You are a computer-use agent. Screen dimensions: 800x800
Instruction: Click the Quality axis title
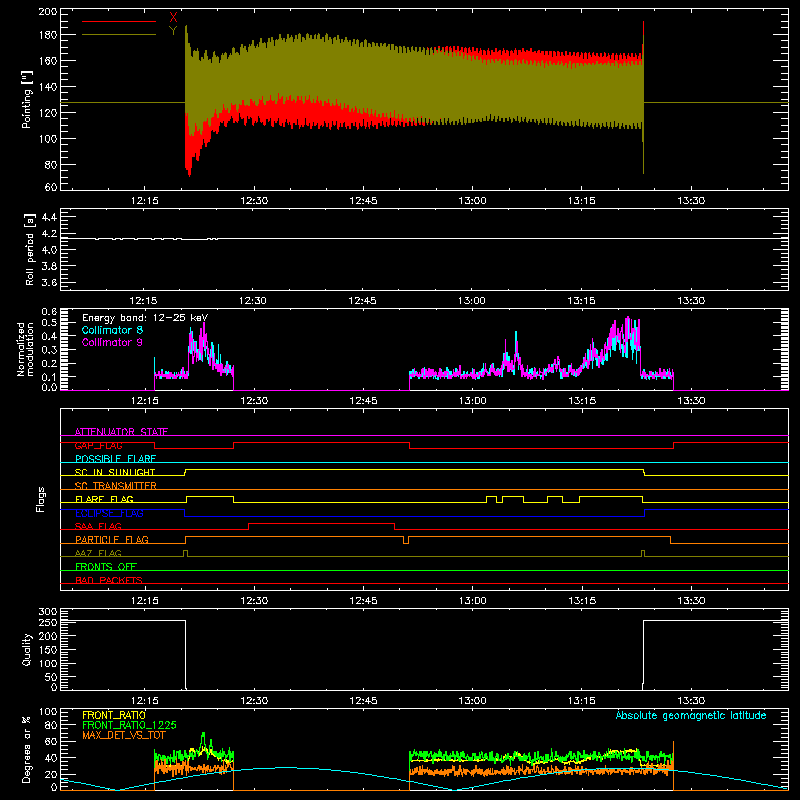27,649
